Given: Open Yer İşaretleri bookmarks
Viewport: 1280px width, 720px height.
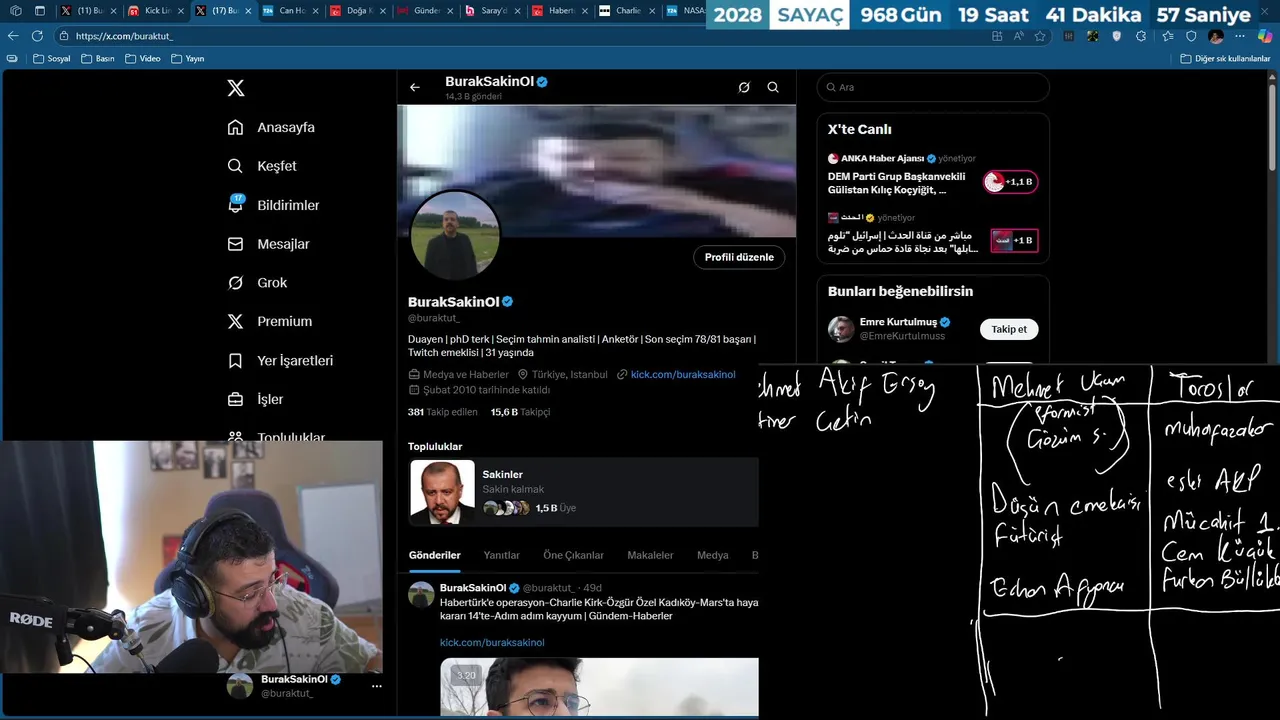Looking at the screenshot, I should pos(280,360).
